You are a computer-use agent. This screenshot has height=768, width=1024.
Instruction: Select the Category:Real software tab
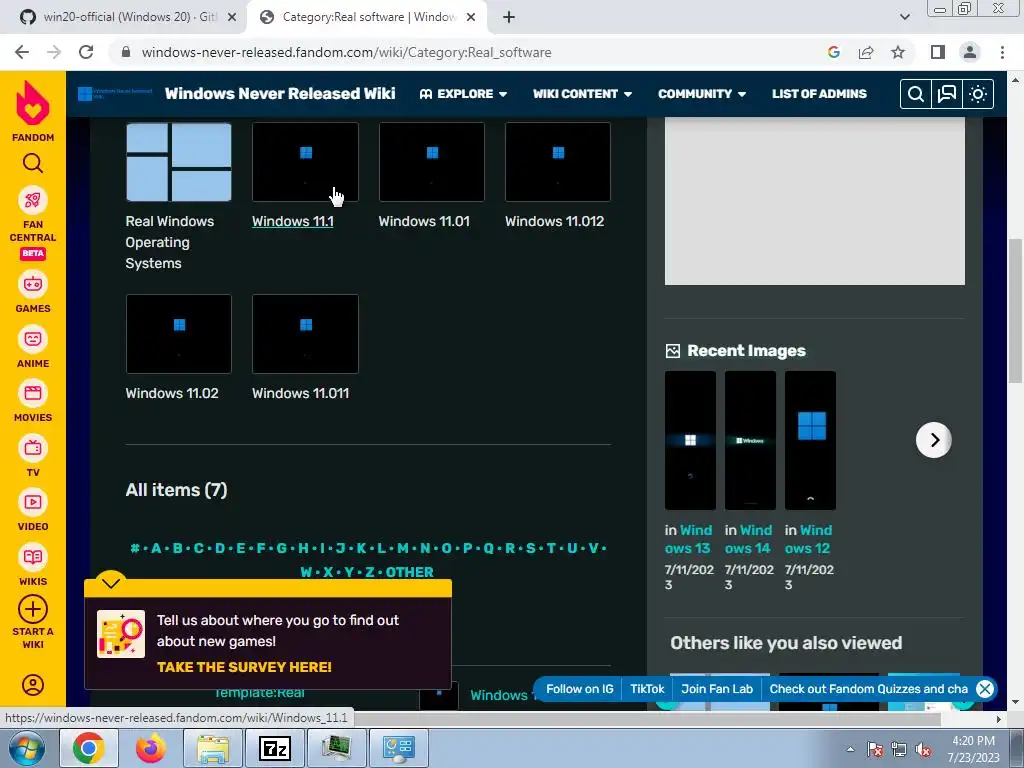(x=366, y=18)
